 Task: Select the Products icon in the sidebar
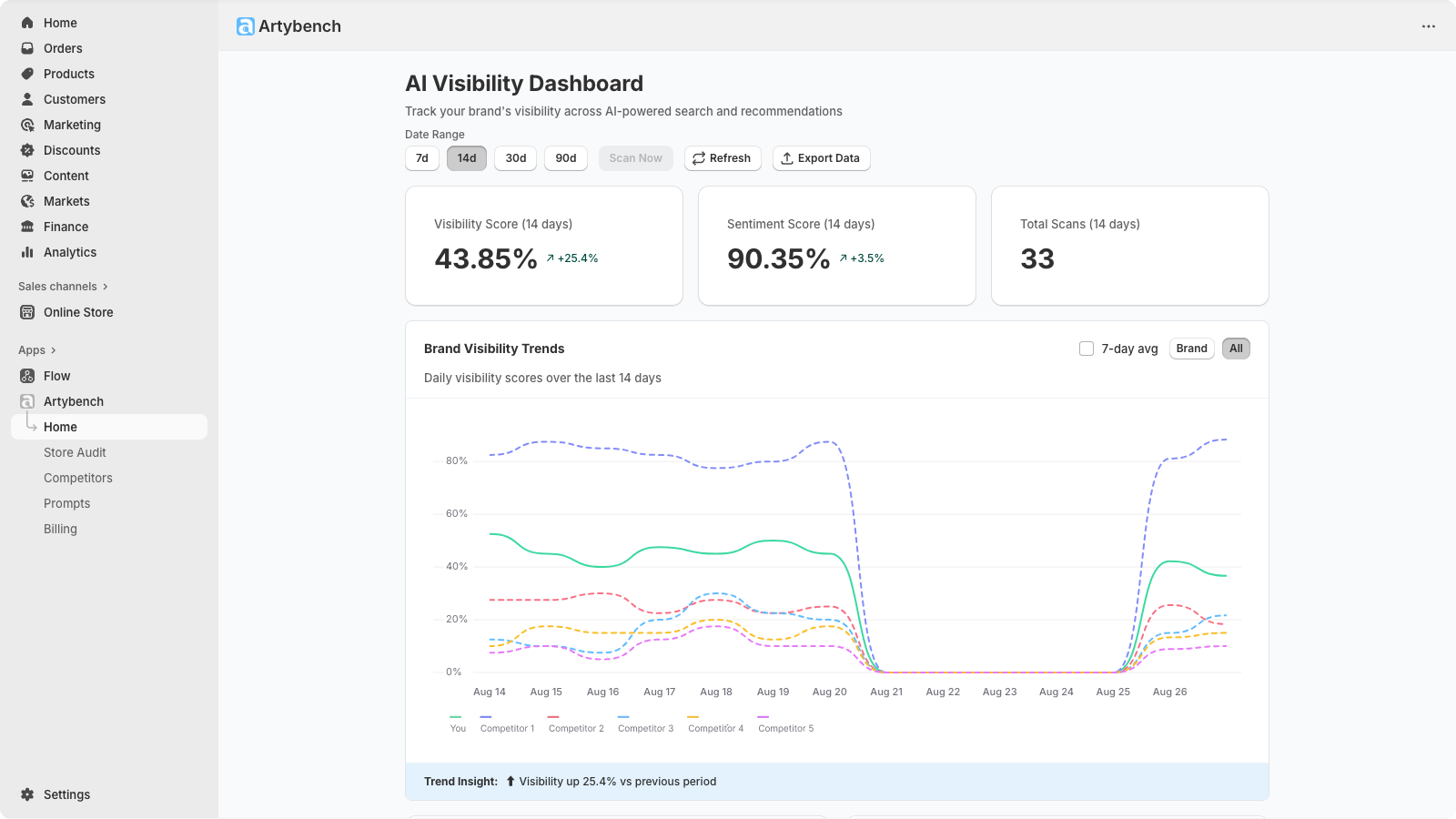click(27, 74)
